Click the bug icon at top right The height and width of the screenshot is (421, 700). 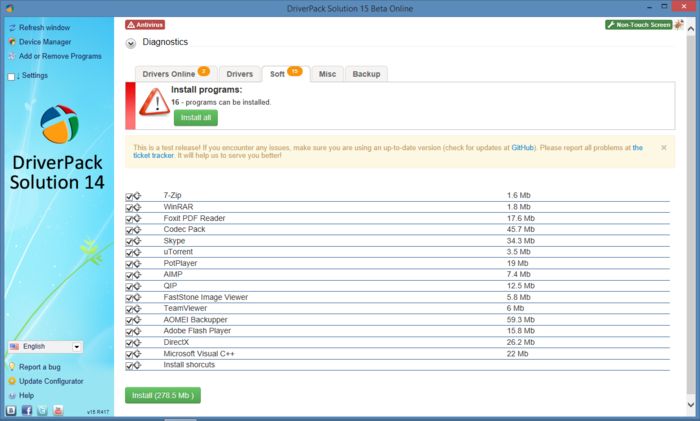coord(679,25)
